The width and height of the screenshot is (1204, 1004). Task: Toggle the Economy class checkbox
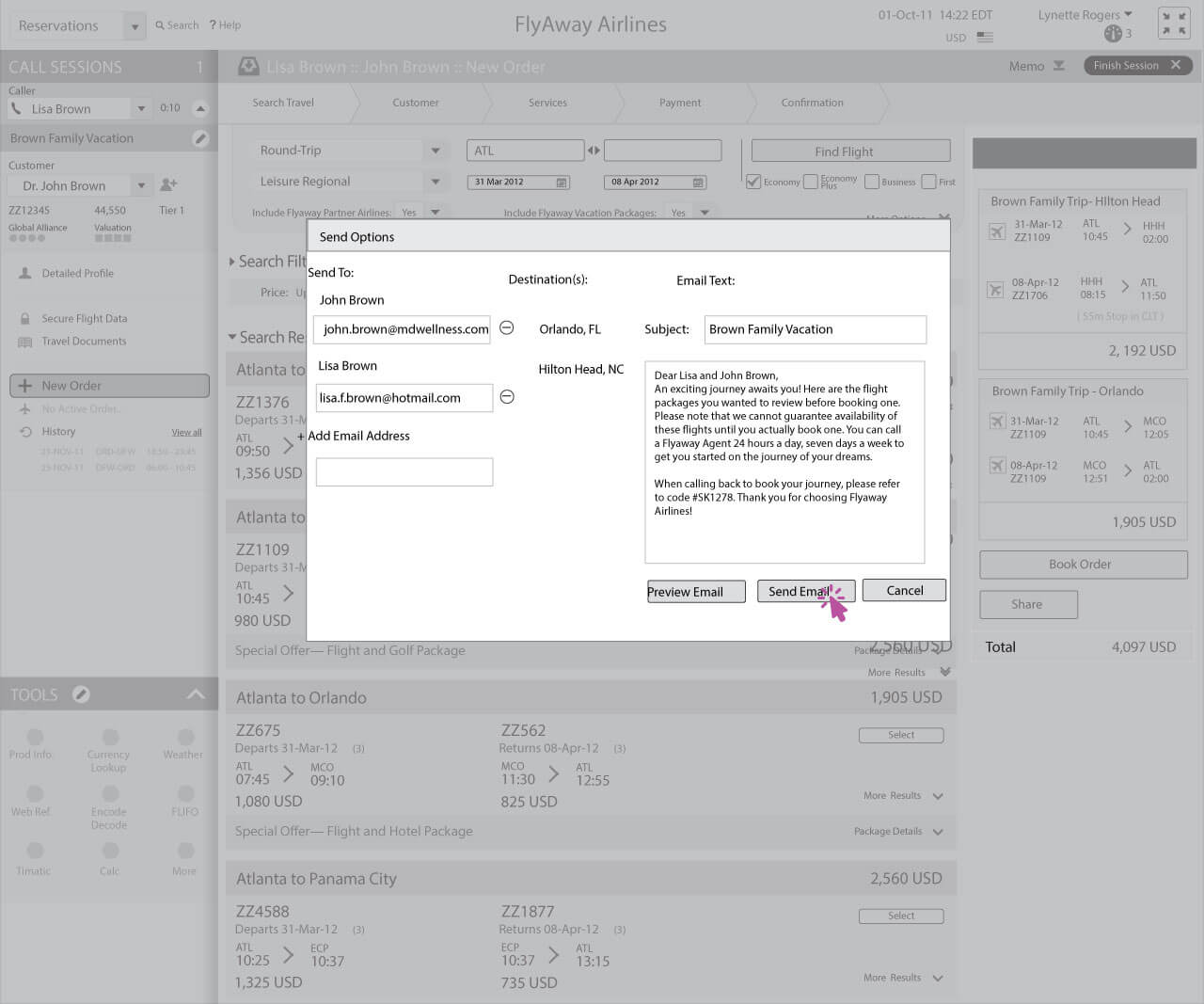click(753, 182)
